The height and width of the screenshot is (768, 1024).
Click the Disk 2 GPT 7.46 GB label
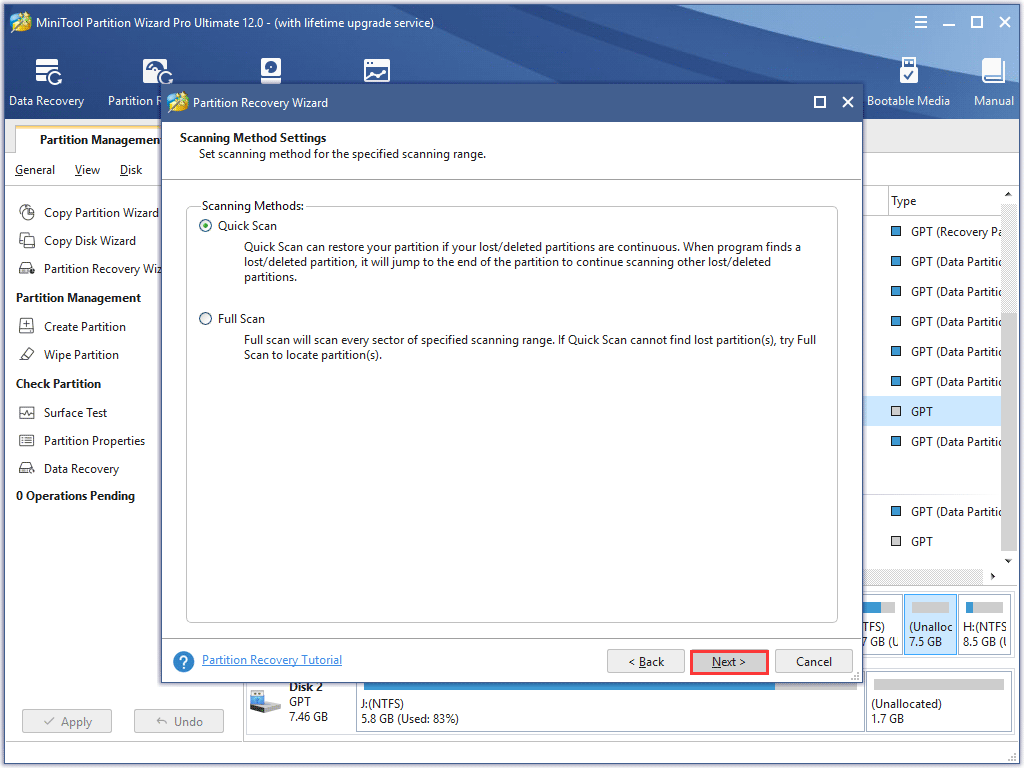308,703
